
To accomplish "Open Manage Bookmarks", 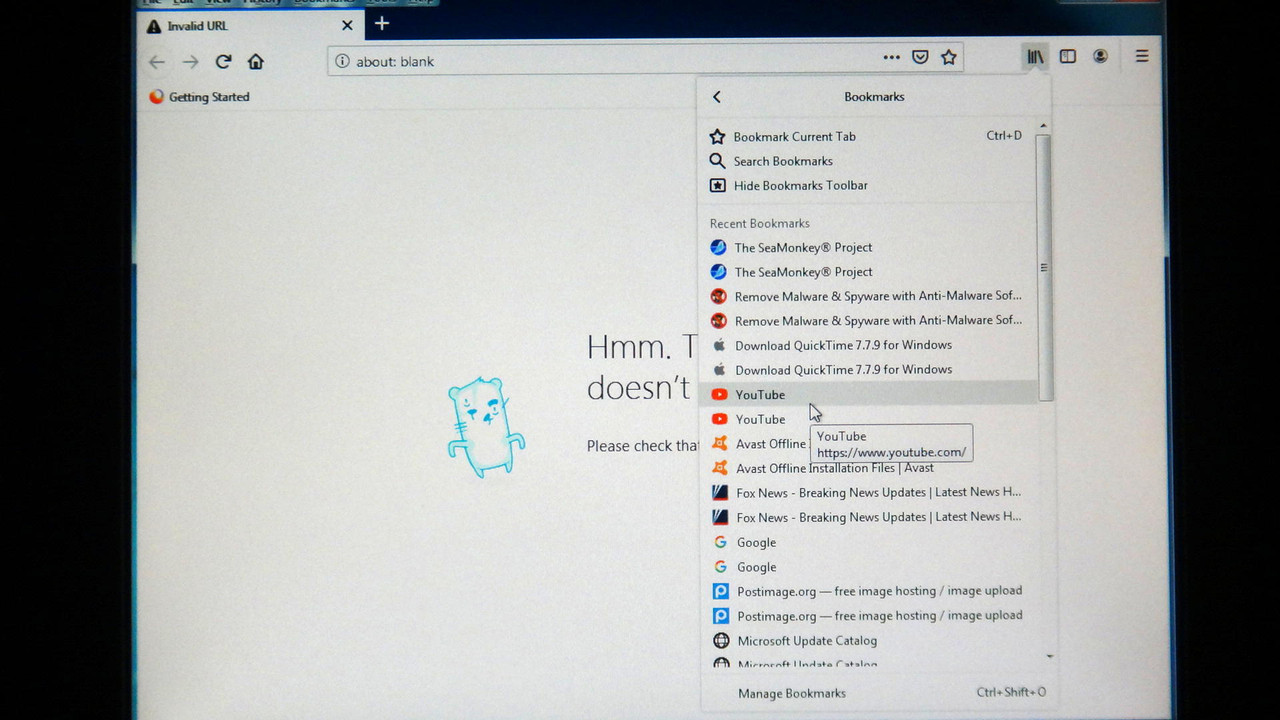I will [876, 693].
